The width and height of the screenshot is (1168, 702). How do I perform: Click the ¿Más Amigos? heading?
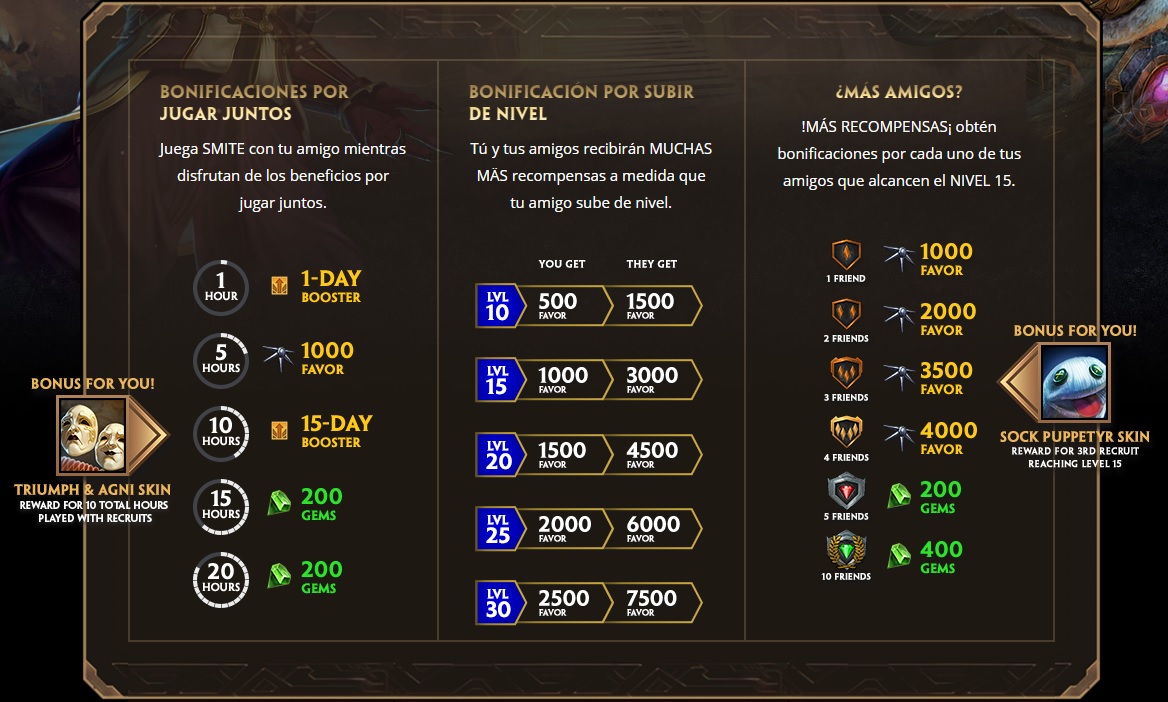coord(899,92)
